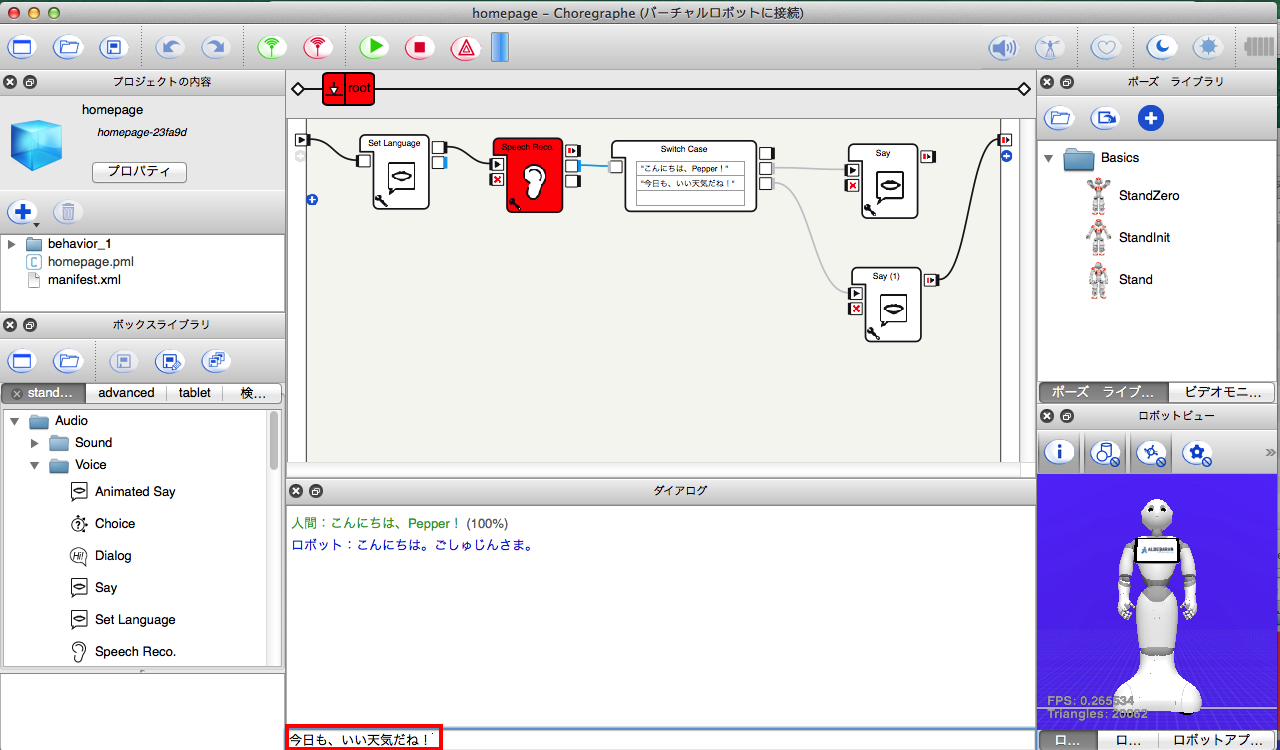Undo the last action
Screen dimensions: 1280x750
click(171, 47)
